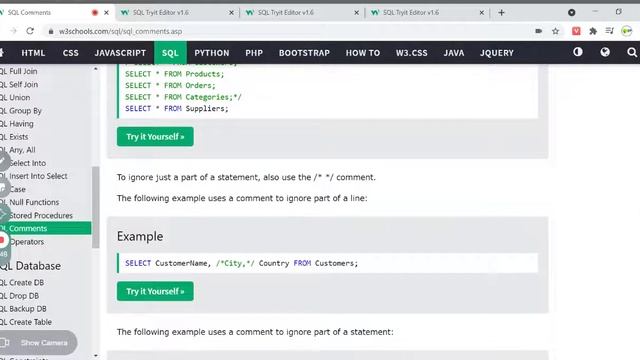Click the sidebar scroll down arrow
The height and width of the screenshot is (360, 640).
[96, 356]
